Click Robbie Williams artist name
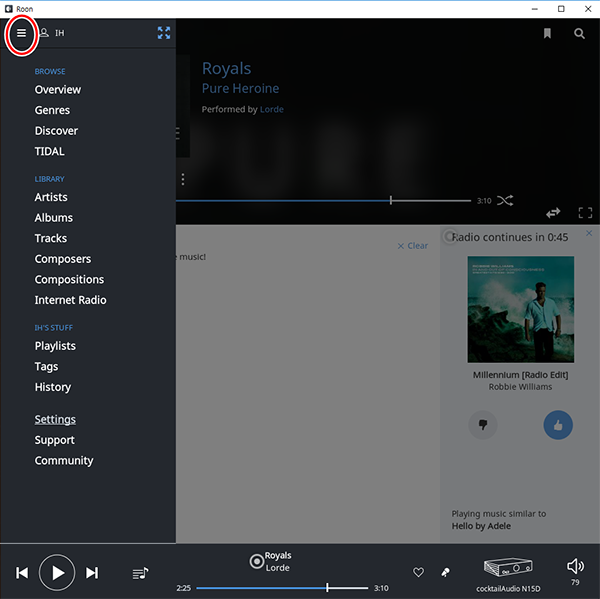 (x=520, y=387)
